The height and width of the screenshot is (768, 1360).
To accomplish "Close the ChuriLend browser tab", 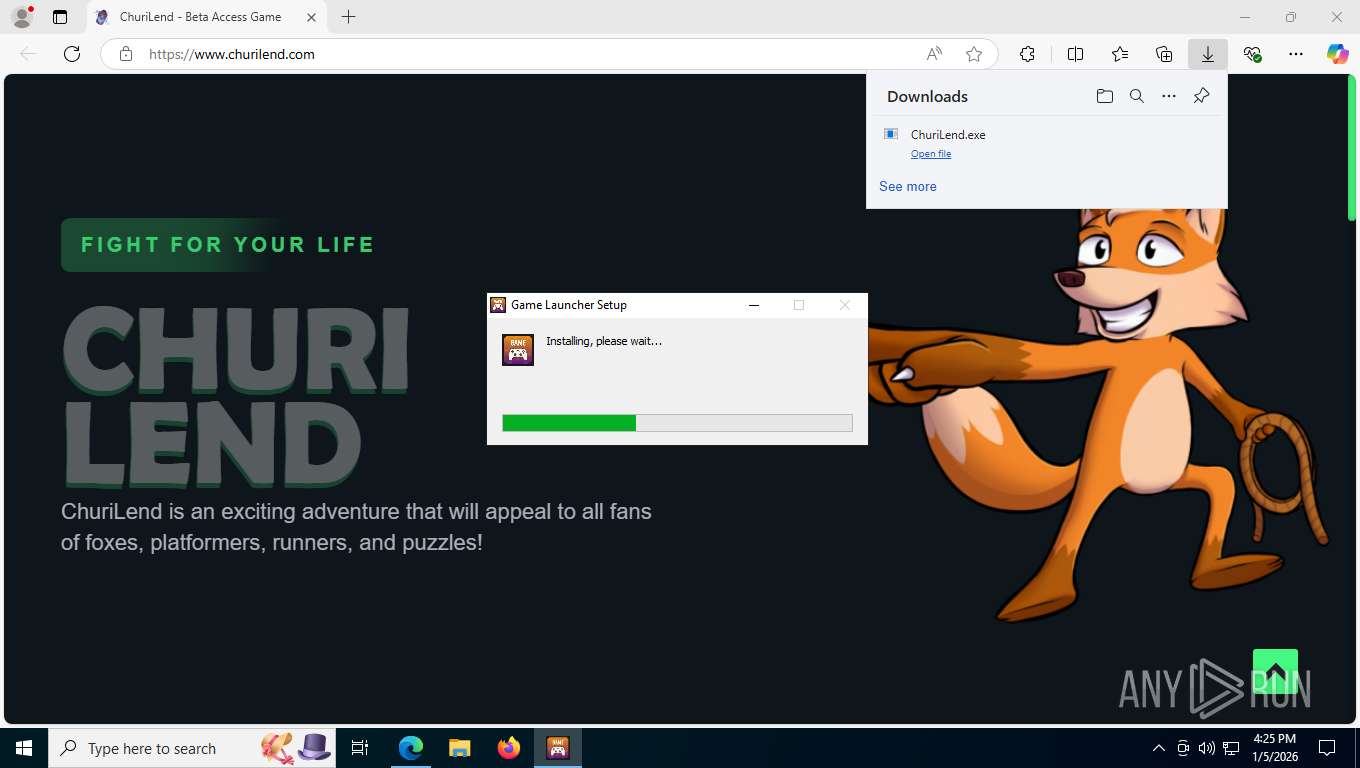I will click(311, 17).
